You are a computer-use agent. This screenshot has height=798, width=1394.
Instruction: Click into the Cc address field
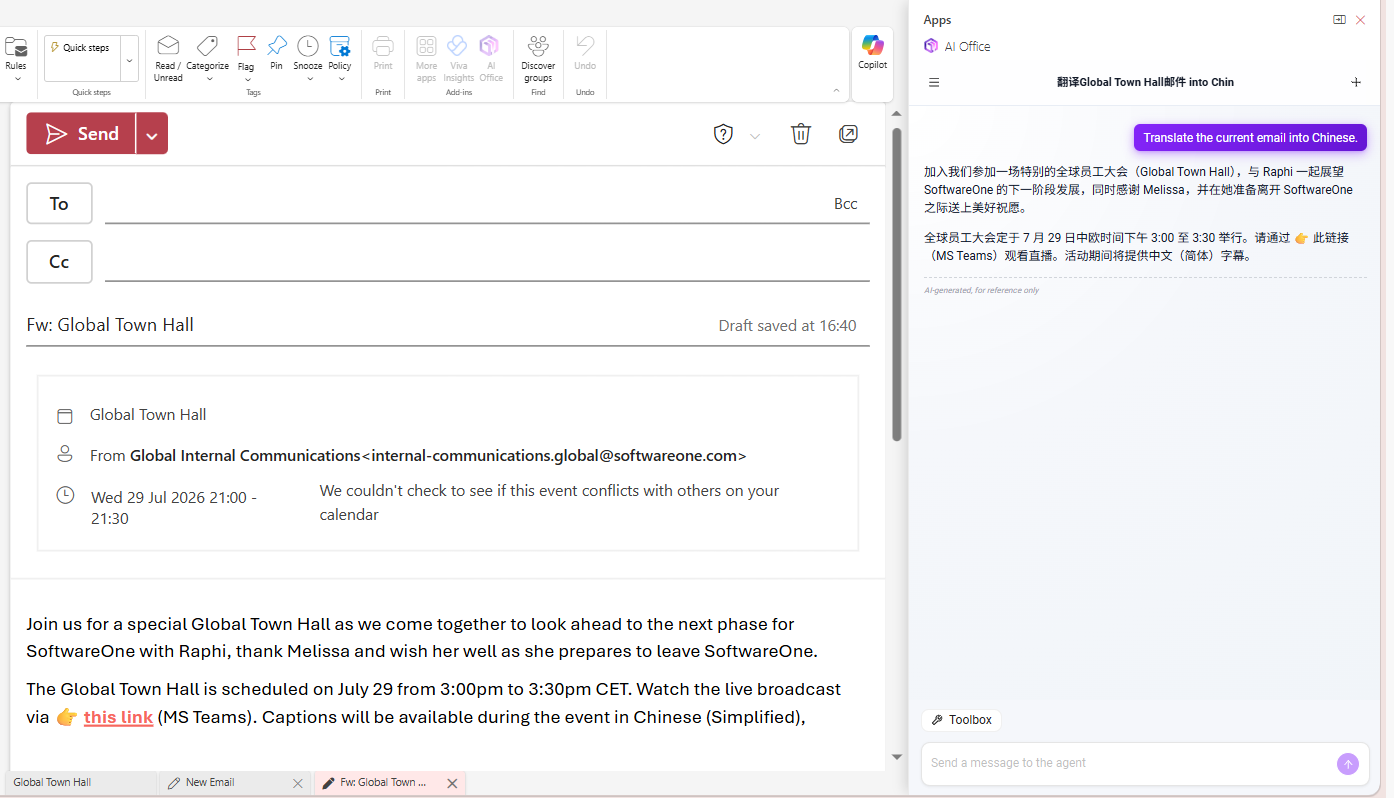point(487,262)
